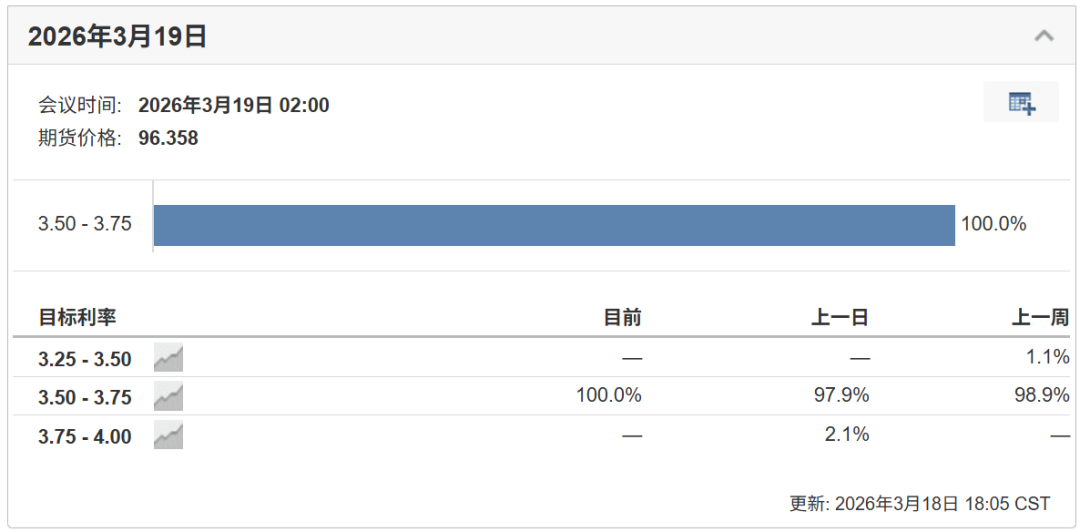Click the 目标利率 column header
The height and width of the screenshot is (532, 1080).
coord(77,317)
